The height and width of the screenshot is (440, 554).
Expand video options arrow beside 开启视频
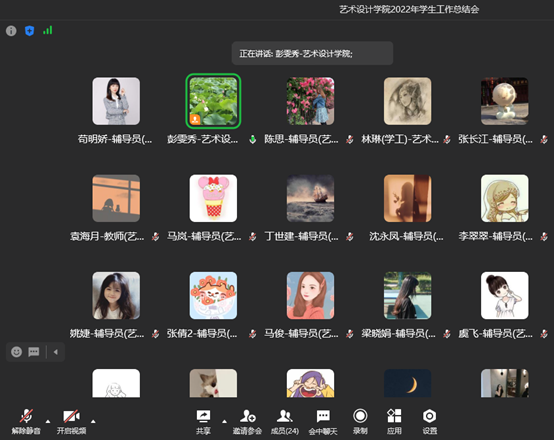coord(93,421)
